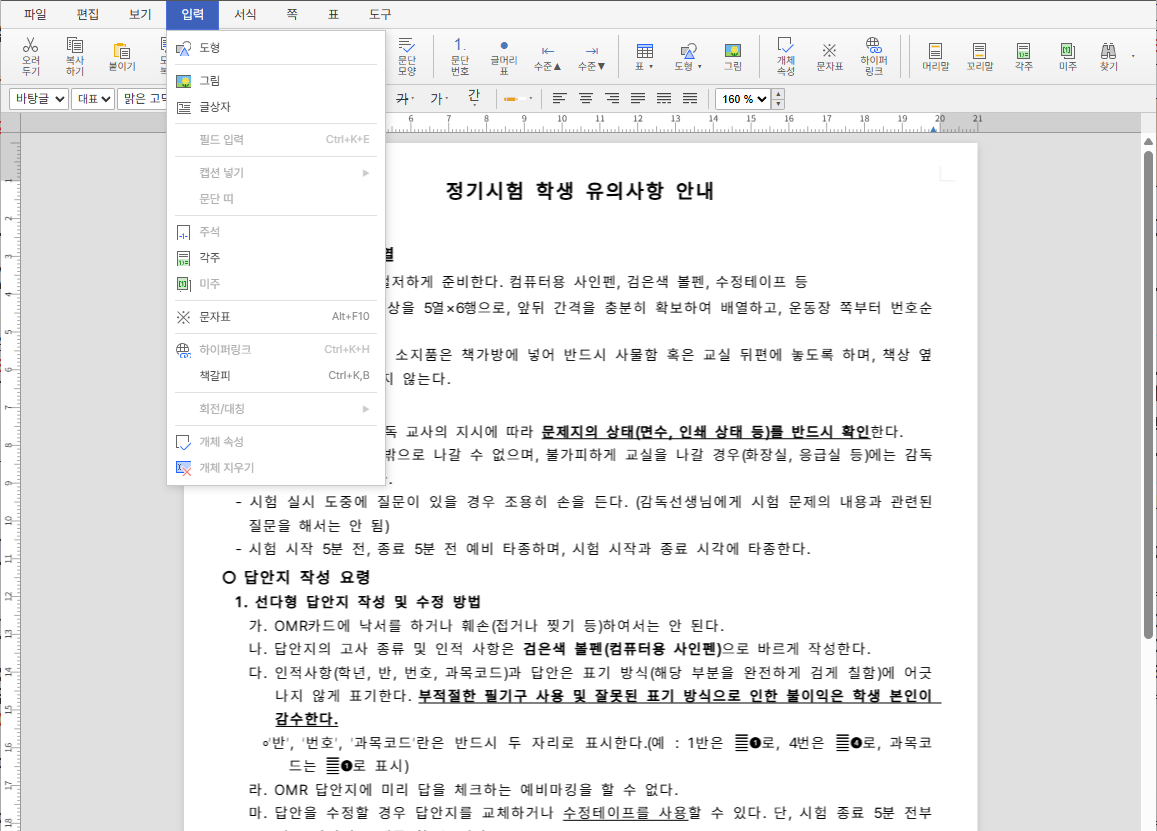This screenshot has width=1157, height=831.
Task: Select 책갈피 menu entry
Action: click(275, 376)
